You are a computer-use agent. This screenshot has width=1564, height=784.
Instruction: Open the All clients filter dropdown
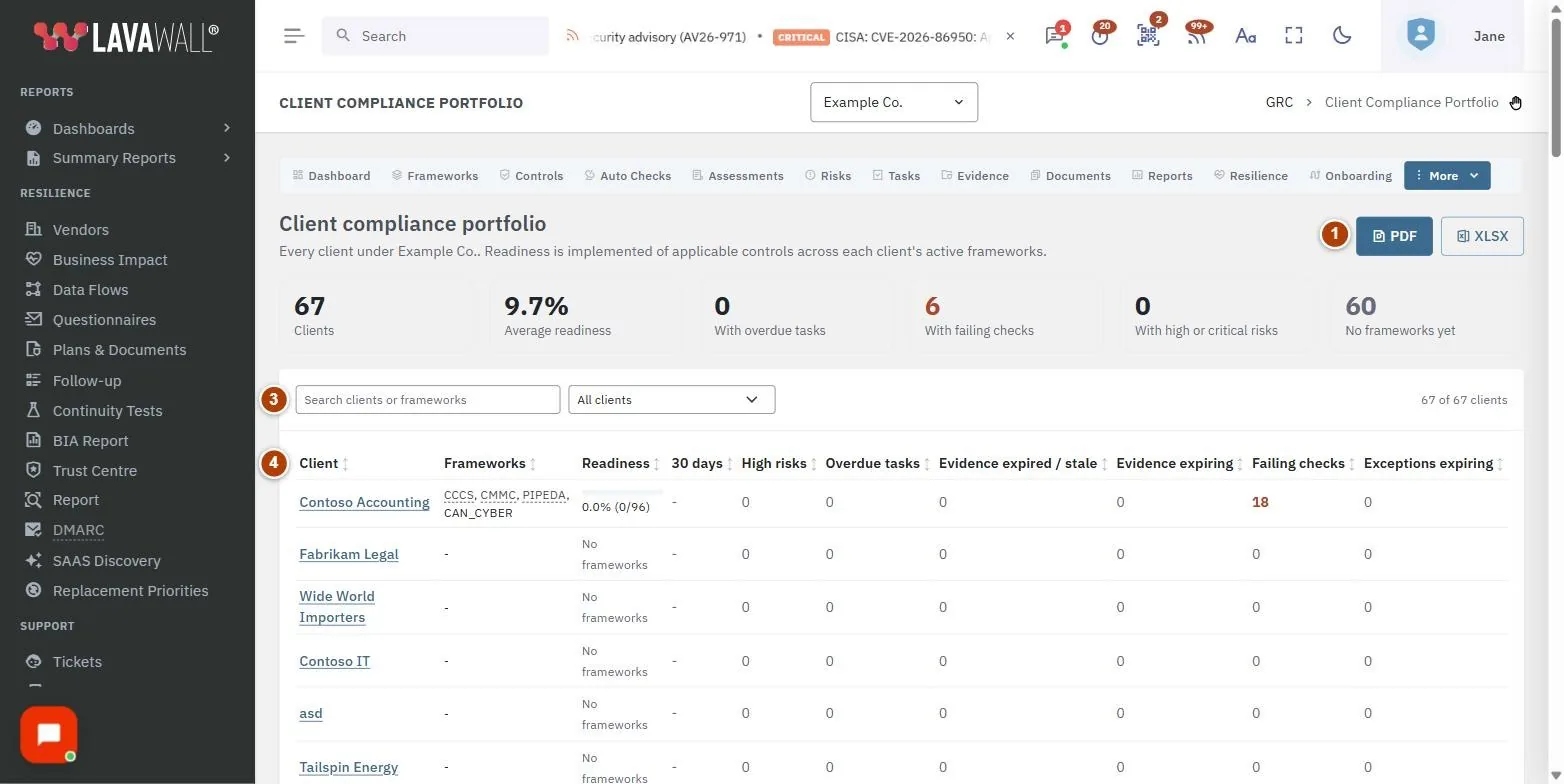click(671, 399)
